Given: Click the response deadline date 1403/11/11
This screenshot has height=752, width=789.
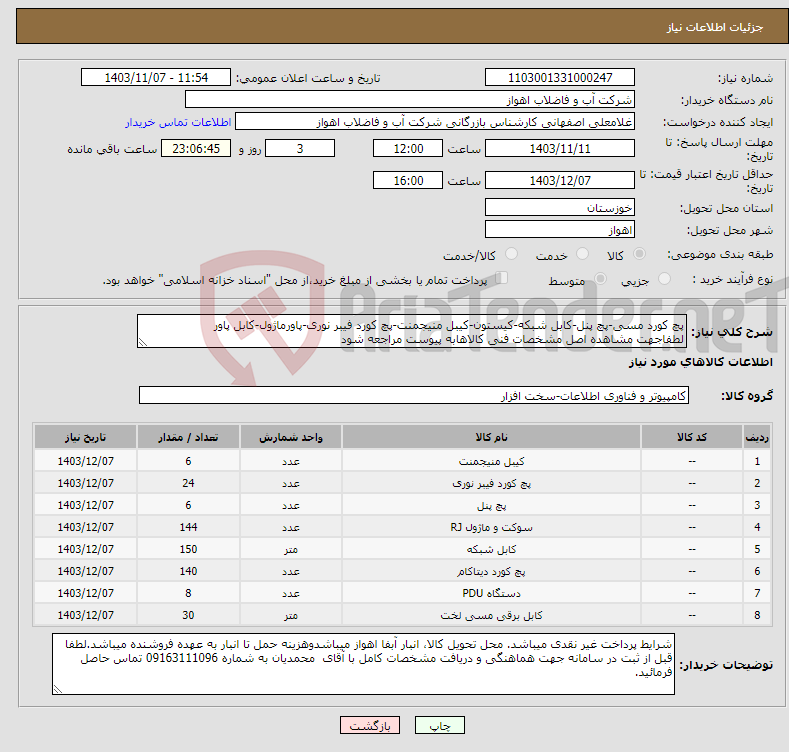Looking at the screenshot, I should [560, 148].
